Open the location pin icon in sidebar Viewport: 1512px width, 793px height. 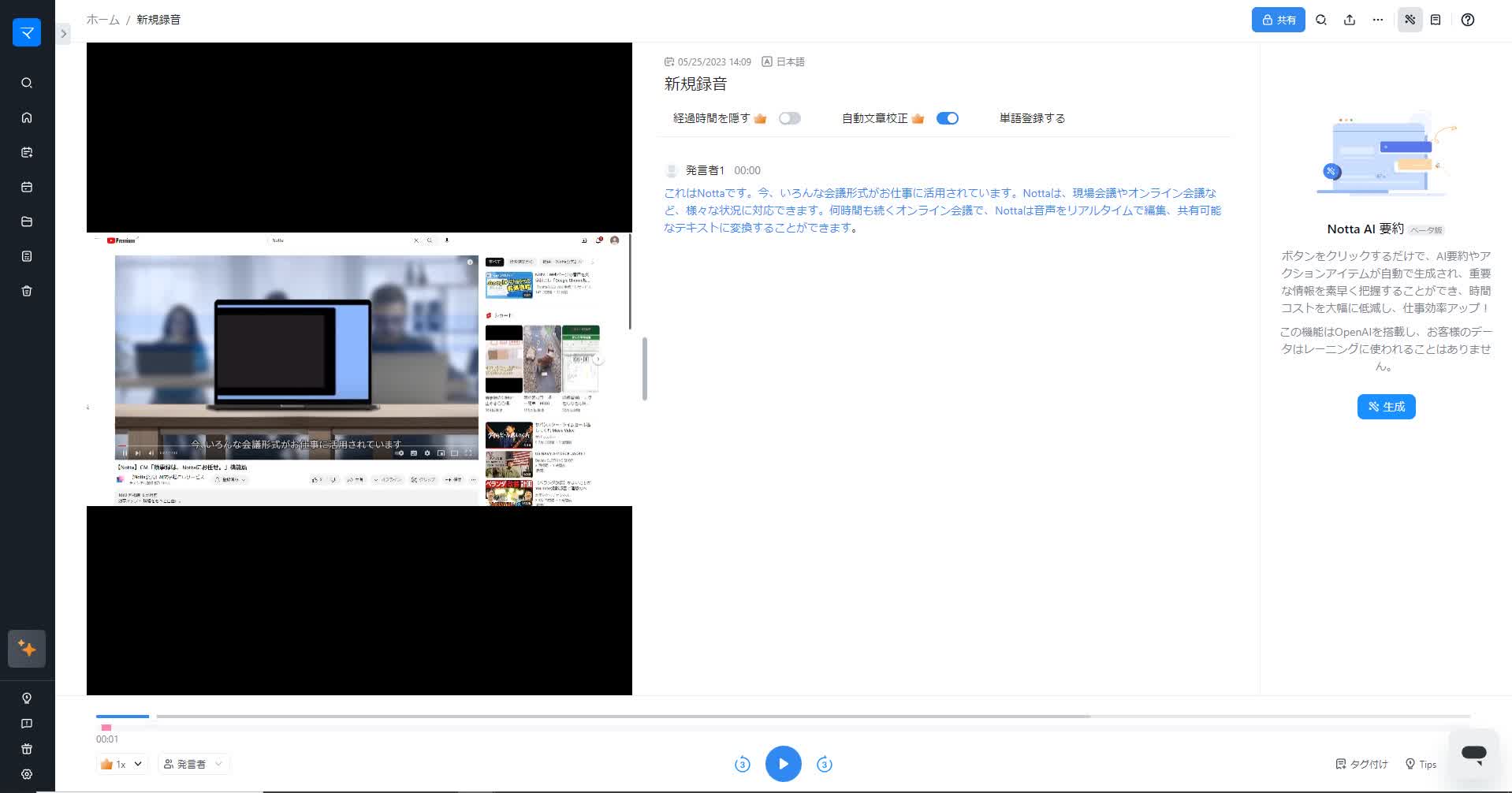coord(27,698)
